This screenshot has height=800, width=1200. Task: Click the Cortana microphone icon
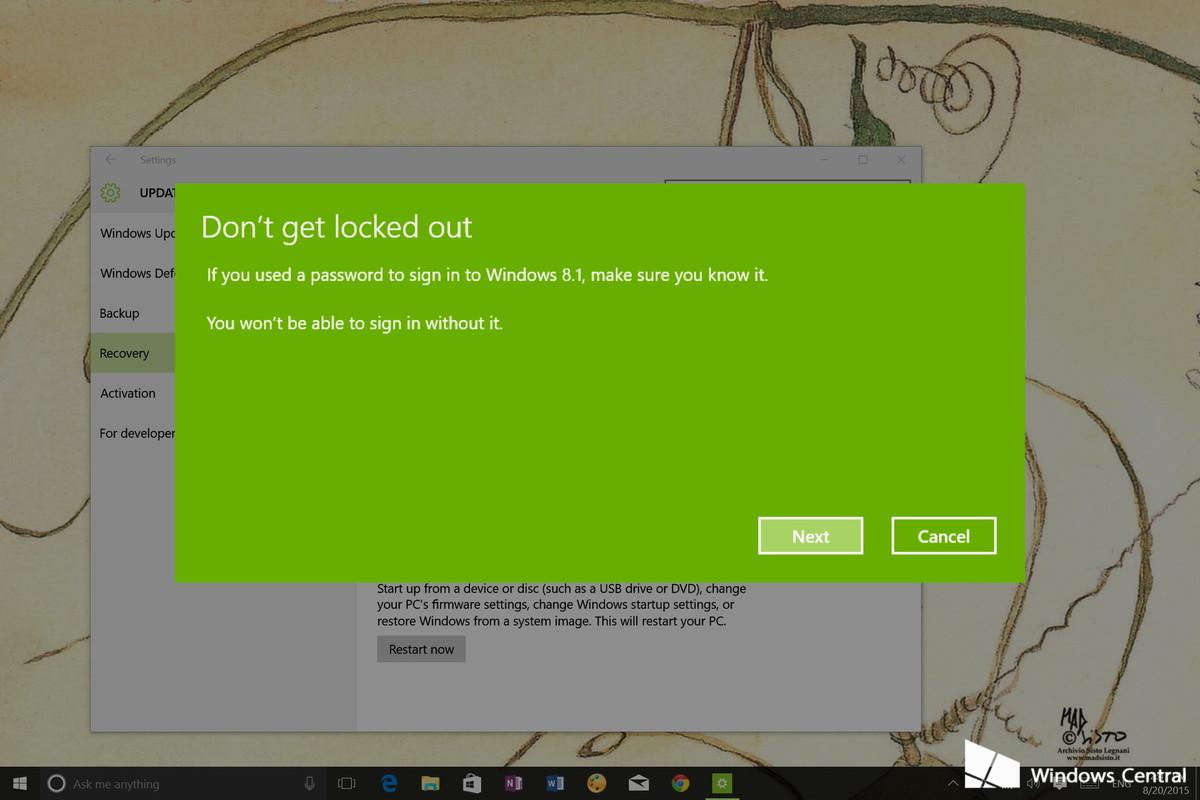pos(309,783)
